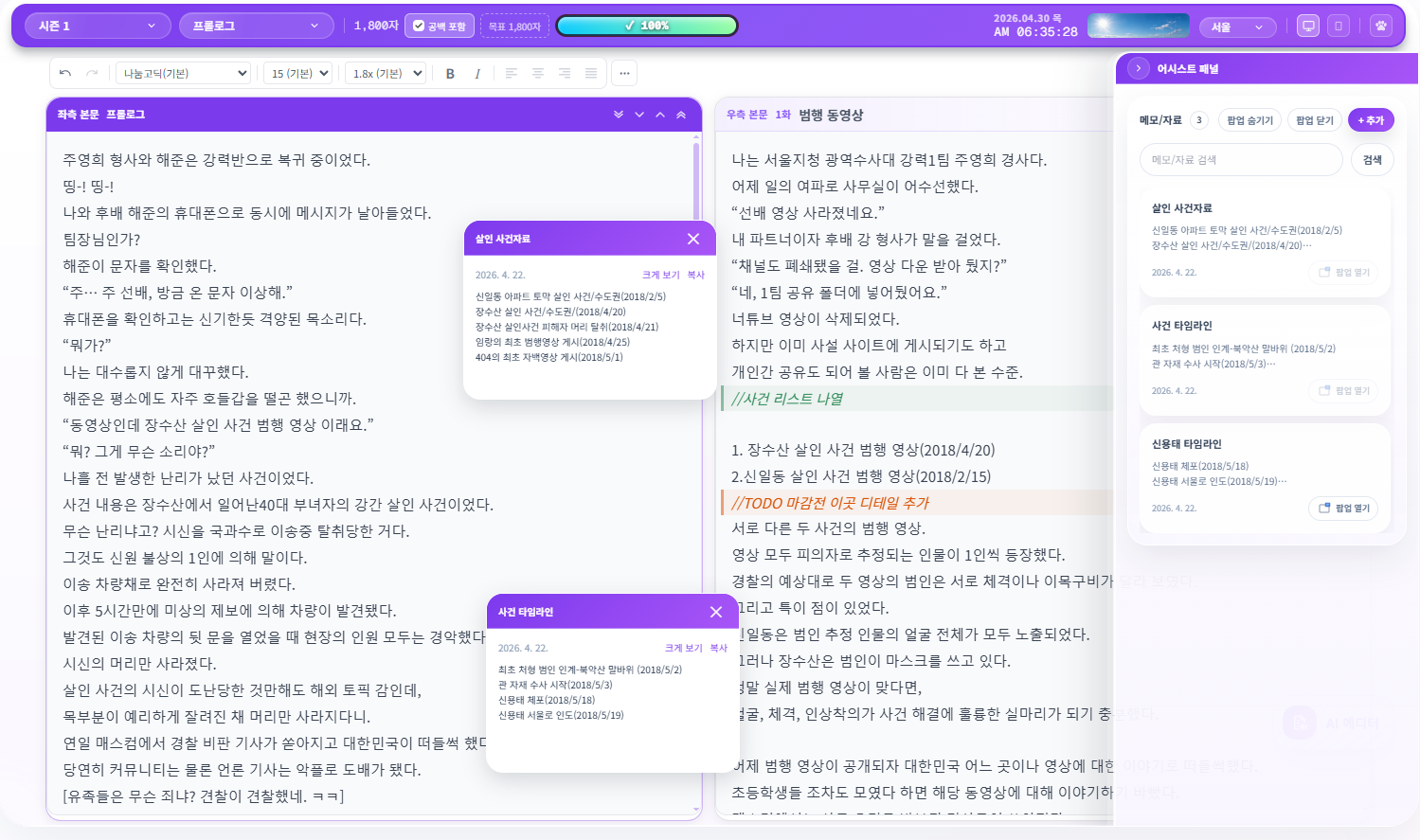Screen dimensions: 1420x840
Task: Toggle 팝업 숨기기 in the assist panel
Action: (x=1248, y=119)
